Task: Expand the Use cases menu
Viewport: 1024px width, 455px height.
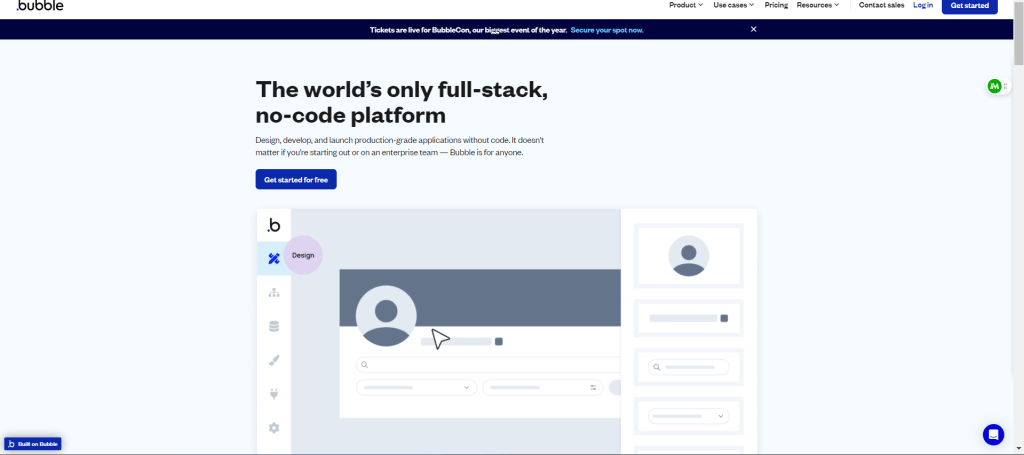Action: coord(733,5)
